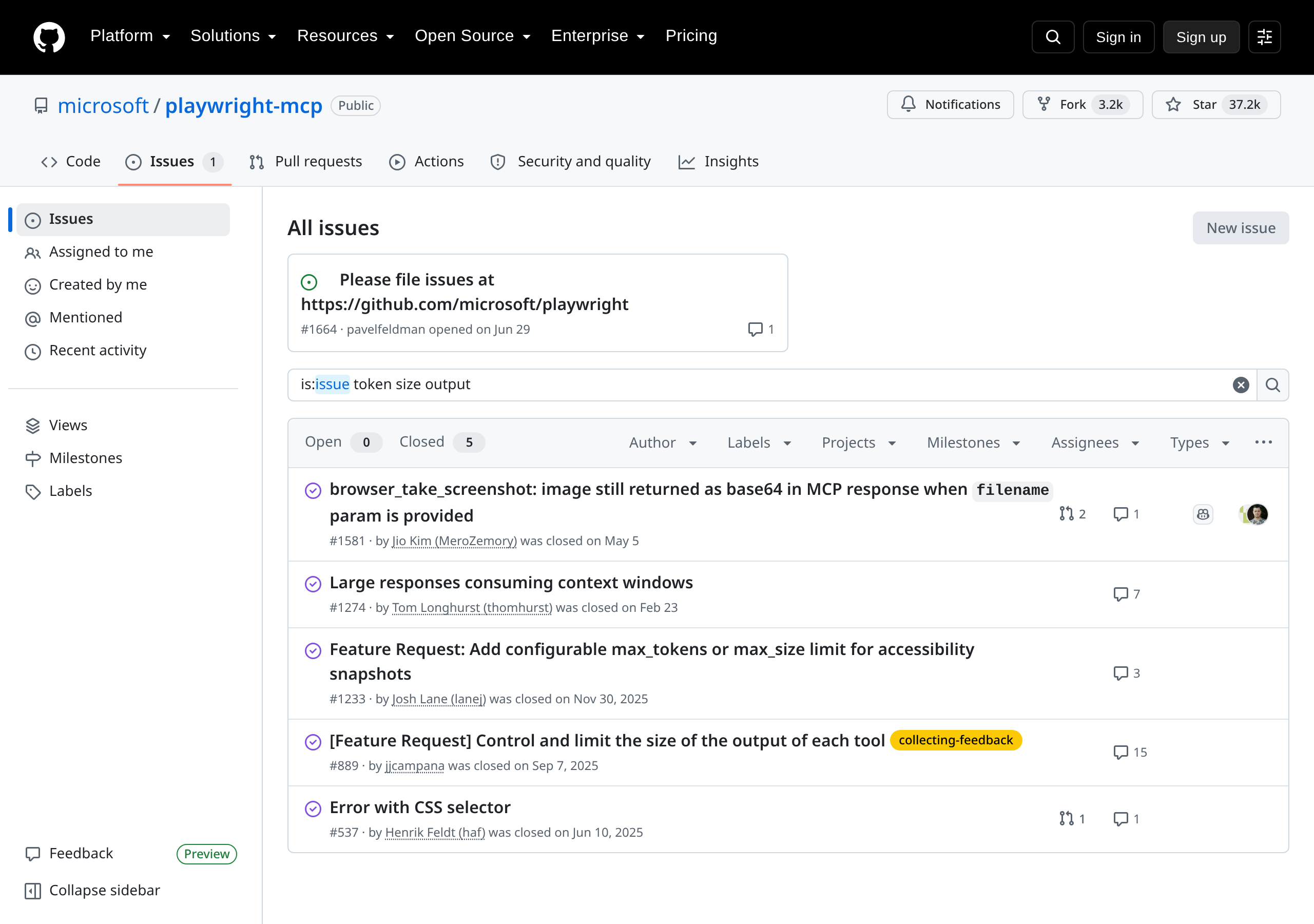This screenshot has height=924, width=1314.
Task: Show issues Assigned to me
Action: (x=123, y=253)
